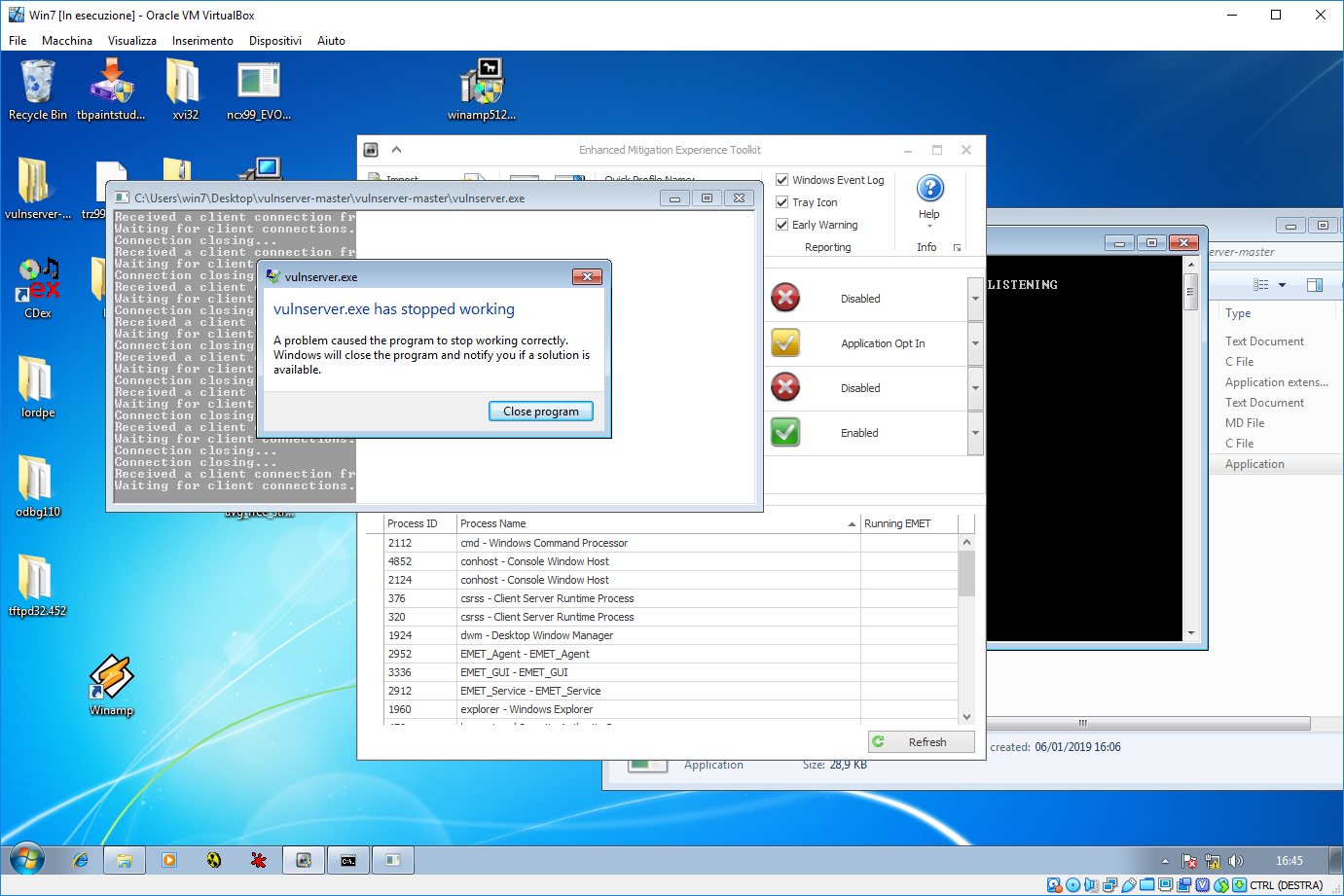Click the EMET app icon in title bar
Screen dimensions: 1344x896
click(371, 150)
